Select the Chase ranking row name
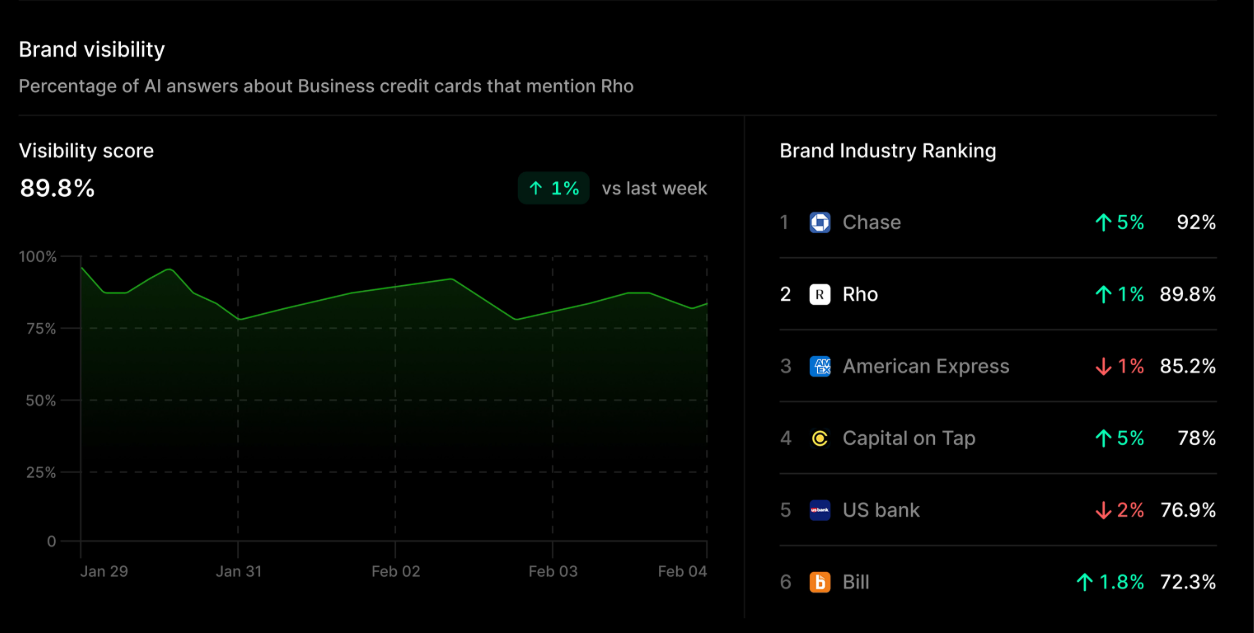1254x633 pixels. tap(871, 223)
